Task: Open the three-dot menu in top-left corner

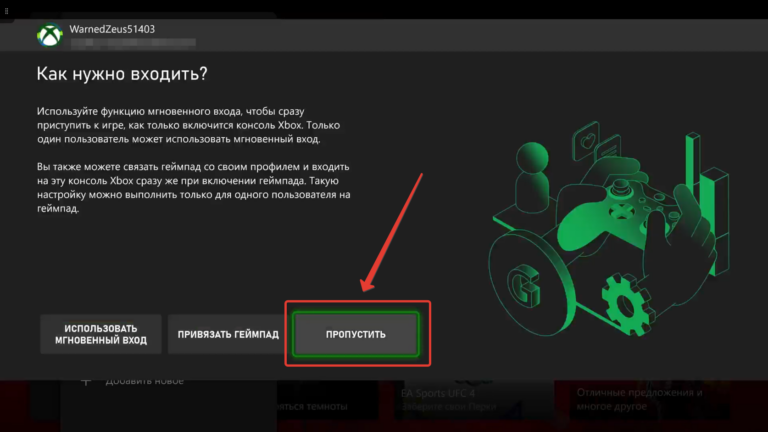Action: (6, 11)
